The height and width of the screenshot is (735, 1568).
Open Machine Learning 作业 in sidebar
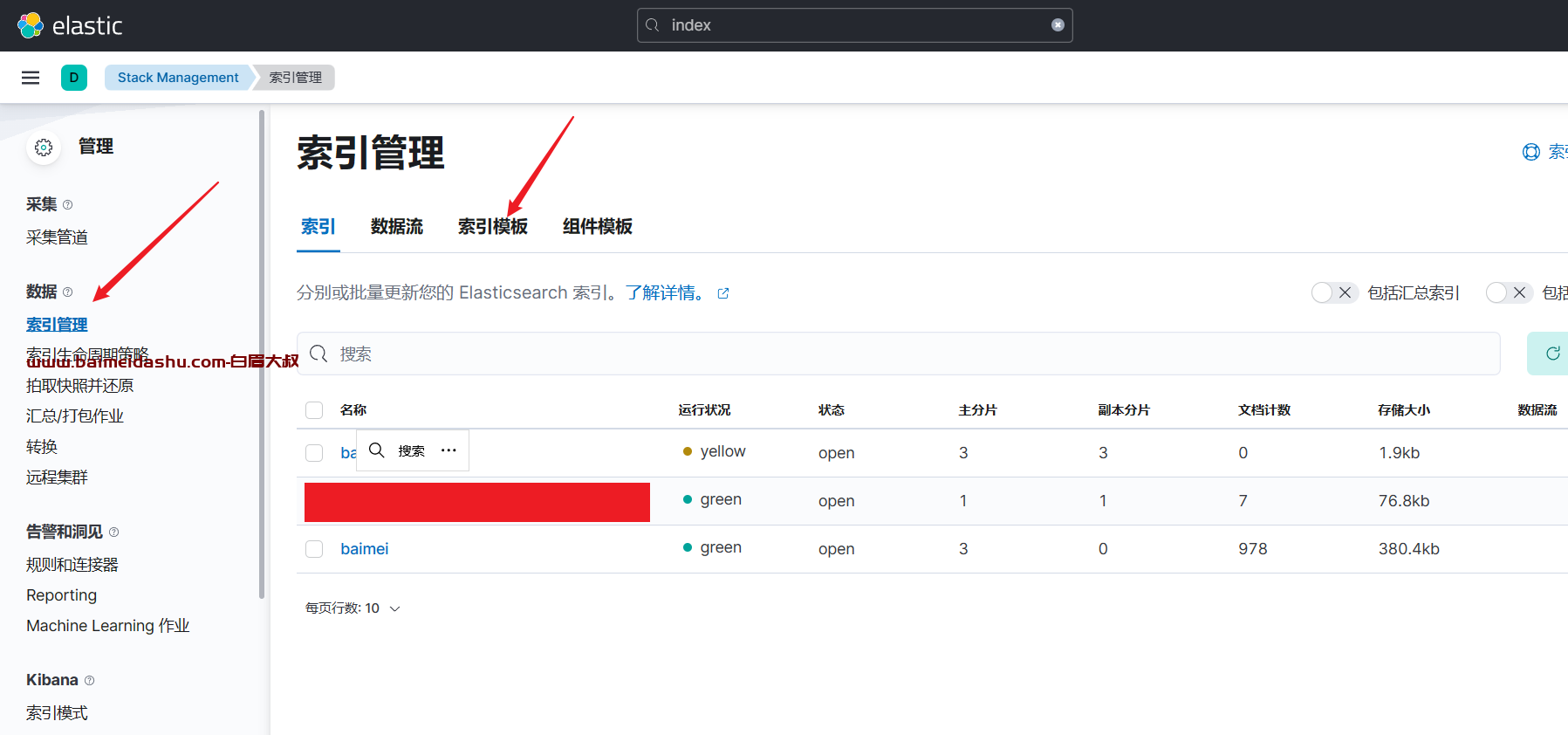[108, 626]
